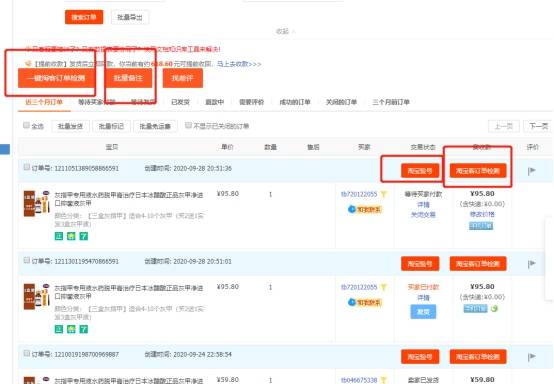Switch to the 成功的订单 tab

(x=295, y=102)
